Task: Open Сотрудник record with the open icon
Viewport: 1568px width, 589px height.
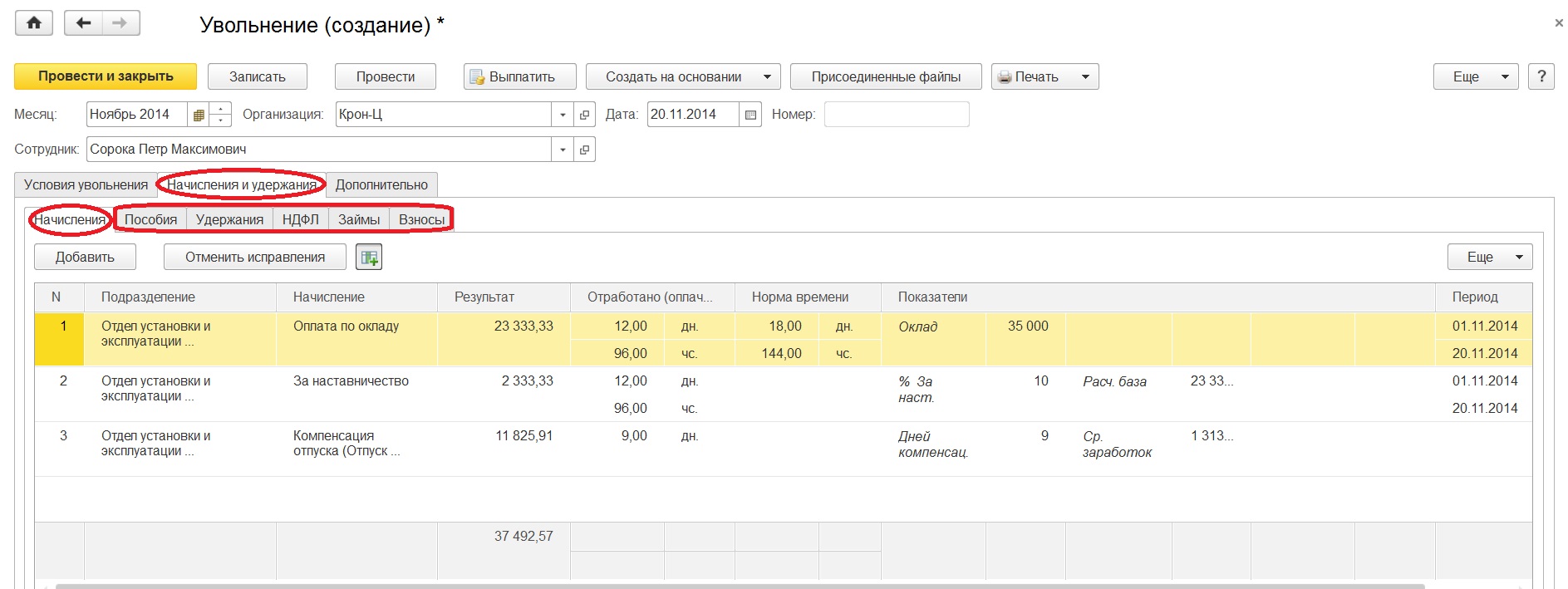Action: pyautogui.click(x=584, y=150)
